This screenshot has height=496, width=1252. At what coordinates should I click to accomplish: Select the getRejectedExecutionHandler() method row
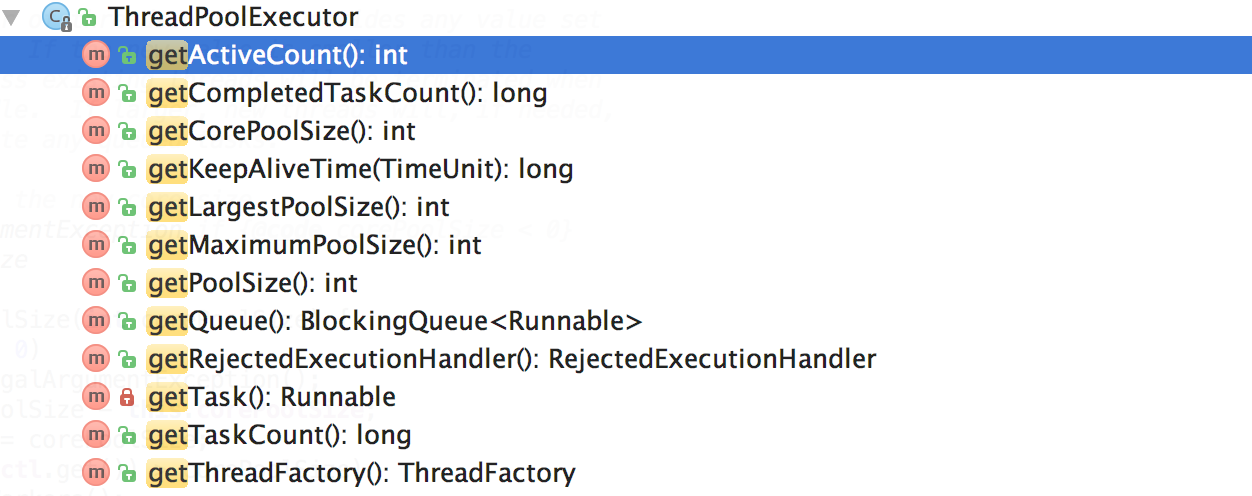point(511,360)
